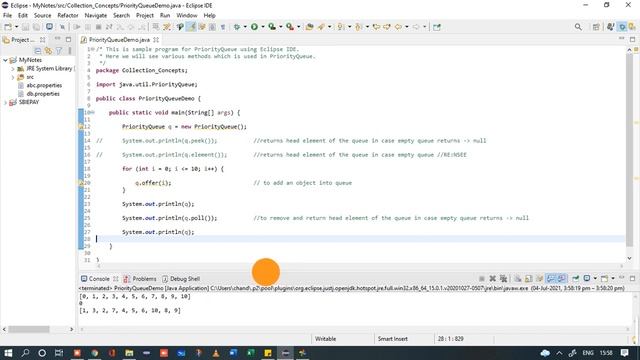
Task: Open the Project menu
Action: point(144,16)
